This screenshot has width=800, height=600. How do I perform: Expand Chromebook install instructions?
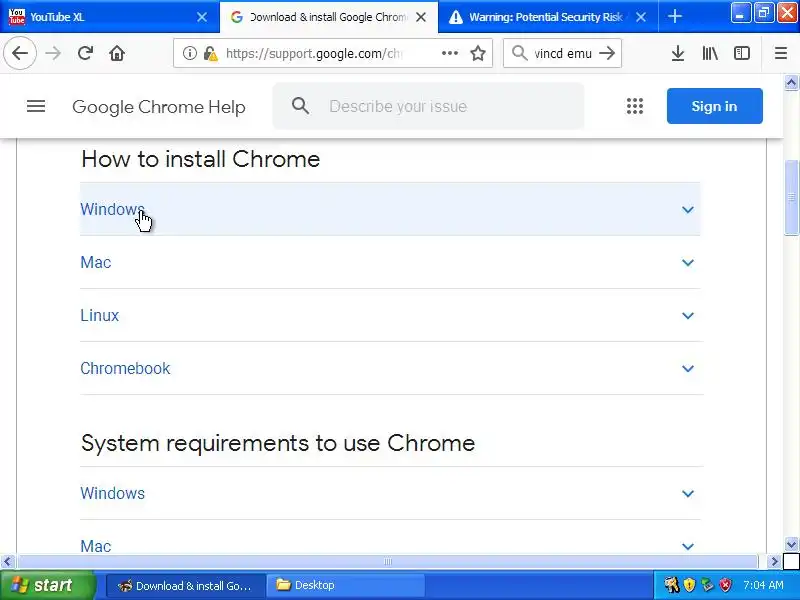390,368
